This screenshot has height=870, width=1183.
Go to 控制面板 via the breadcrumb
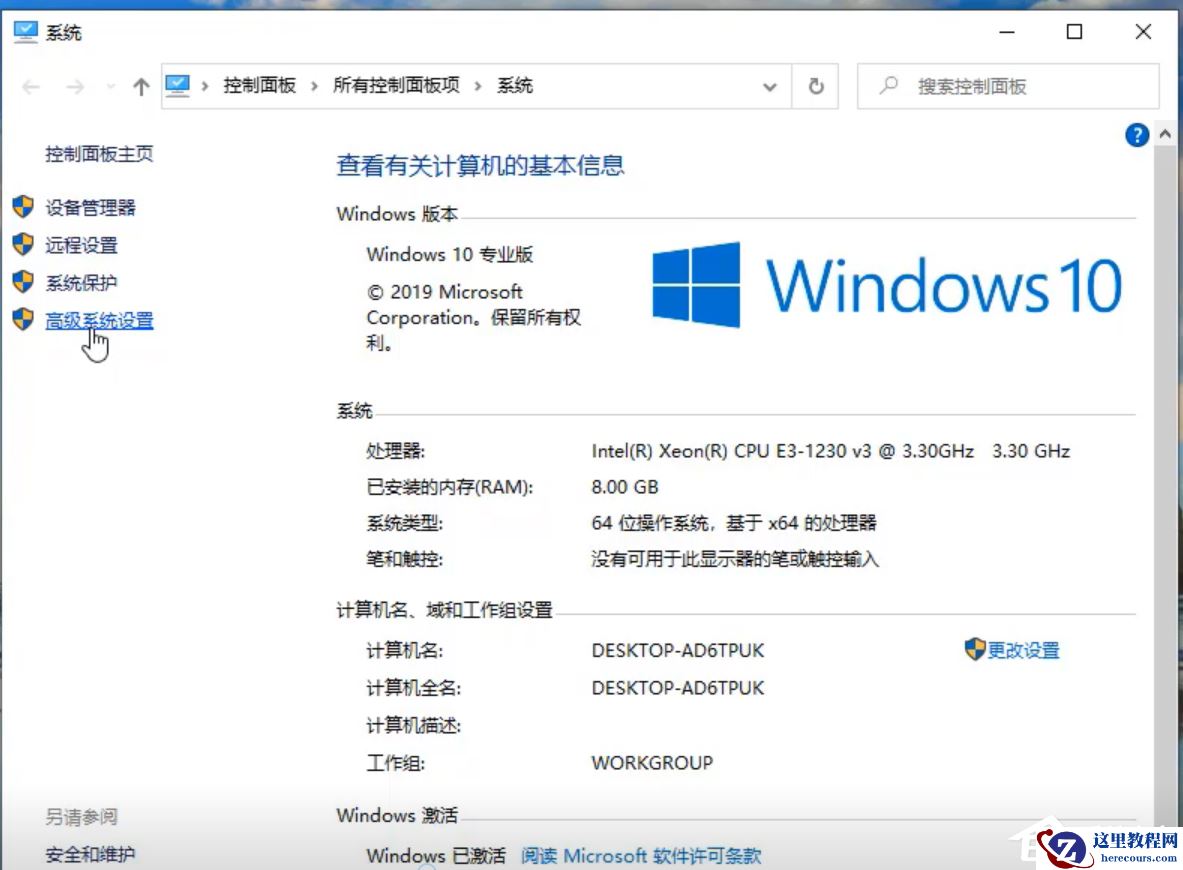coord(260,86)
